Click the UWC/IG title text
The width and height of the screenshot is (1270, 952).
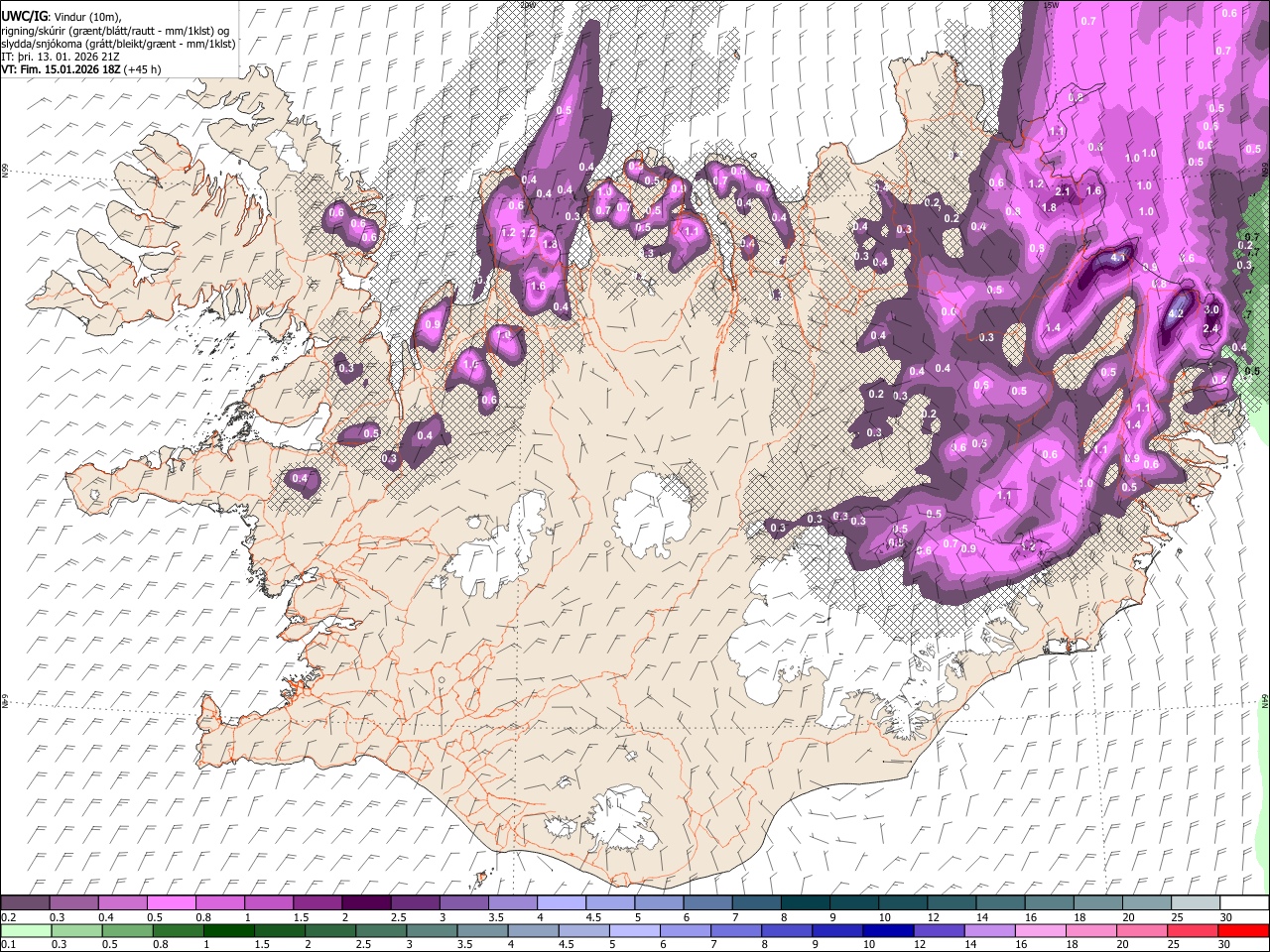click(x=24, y=17)
